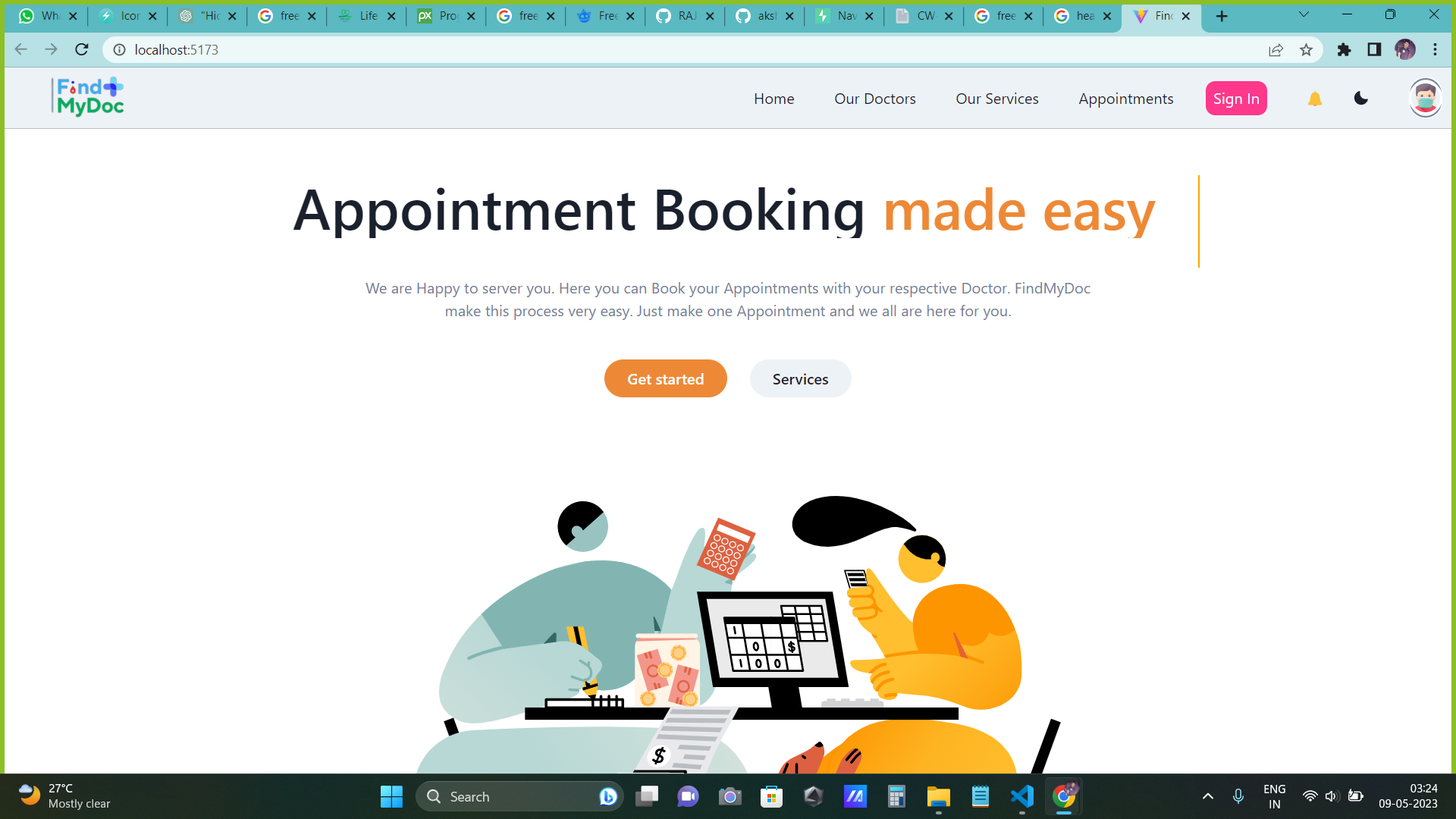This screenshot has width=1456, height=819.
Task: Click the notification bell icon
Action: click(x=1315, y=99)
